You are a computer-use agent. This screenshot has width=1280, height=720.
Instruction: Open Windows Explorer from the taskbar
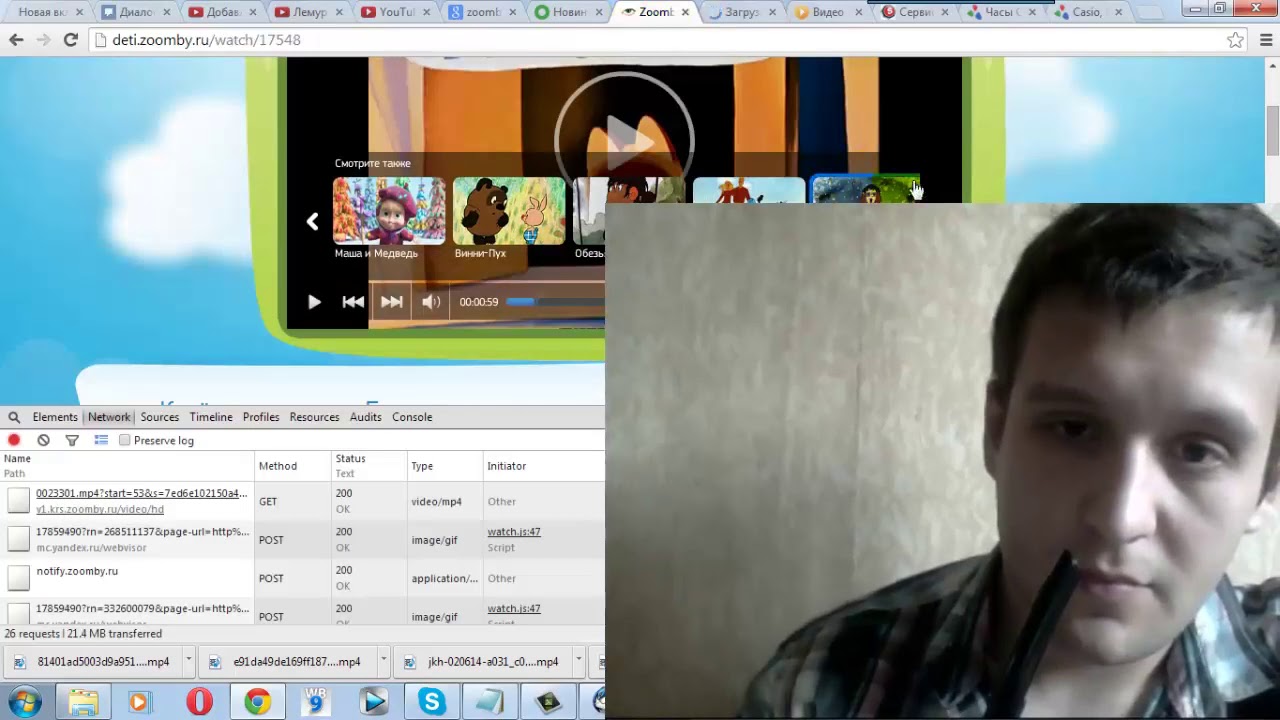click(83, 702)
